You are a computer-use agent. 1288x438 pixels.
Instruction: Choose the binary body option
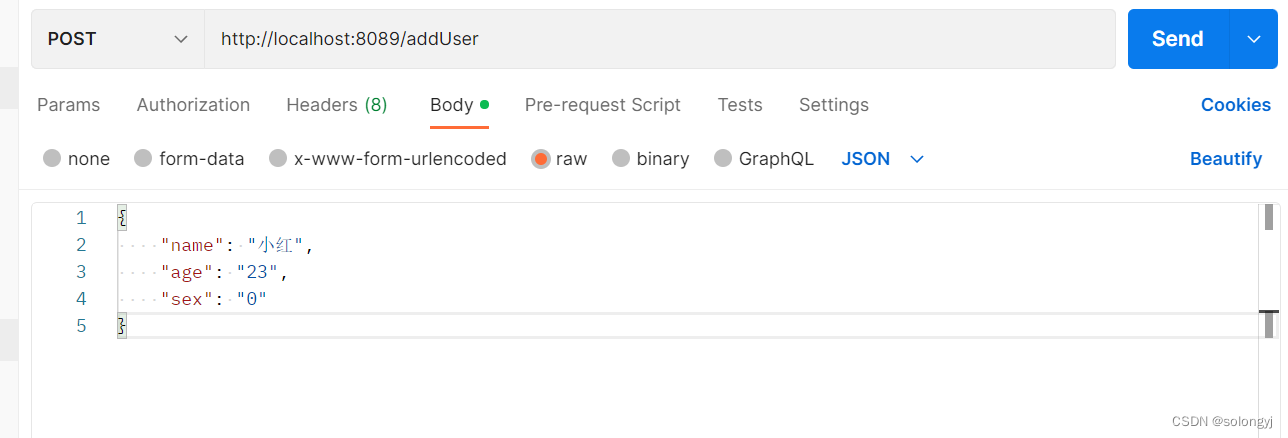point(621,158)
